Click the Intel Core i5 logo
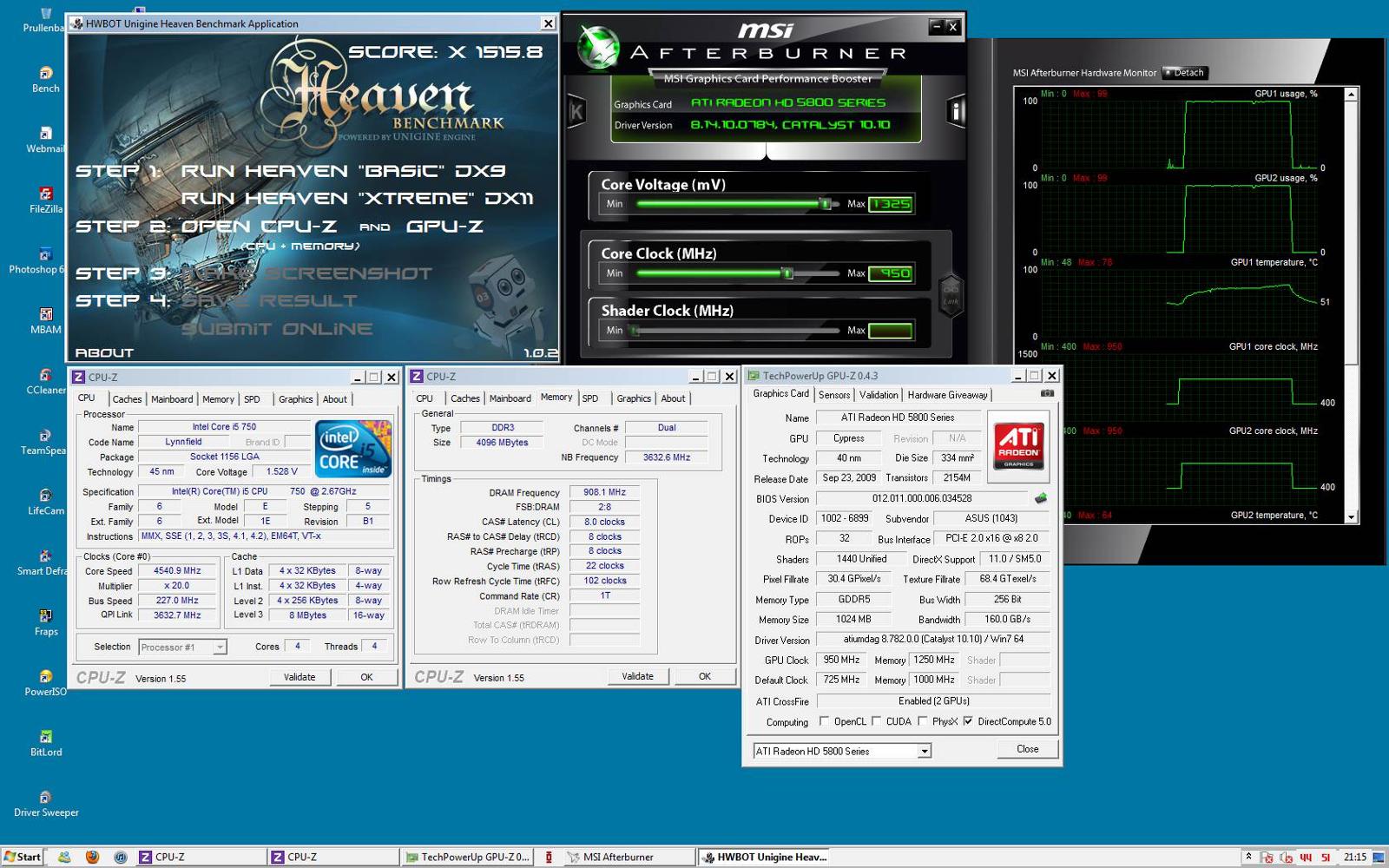The width and height of the screenshot is (1389, 868). [353, 449]
